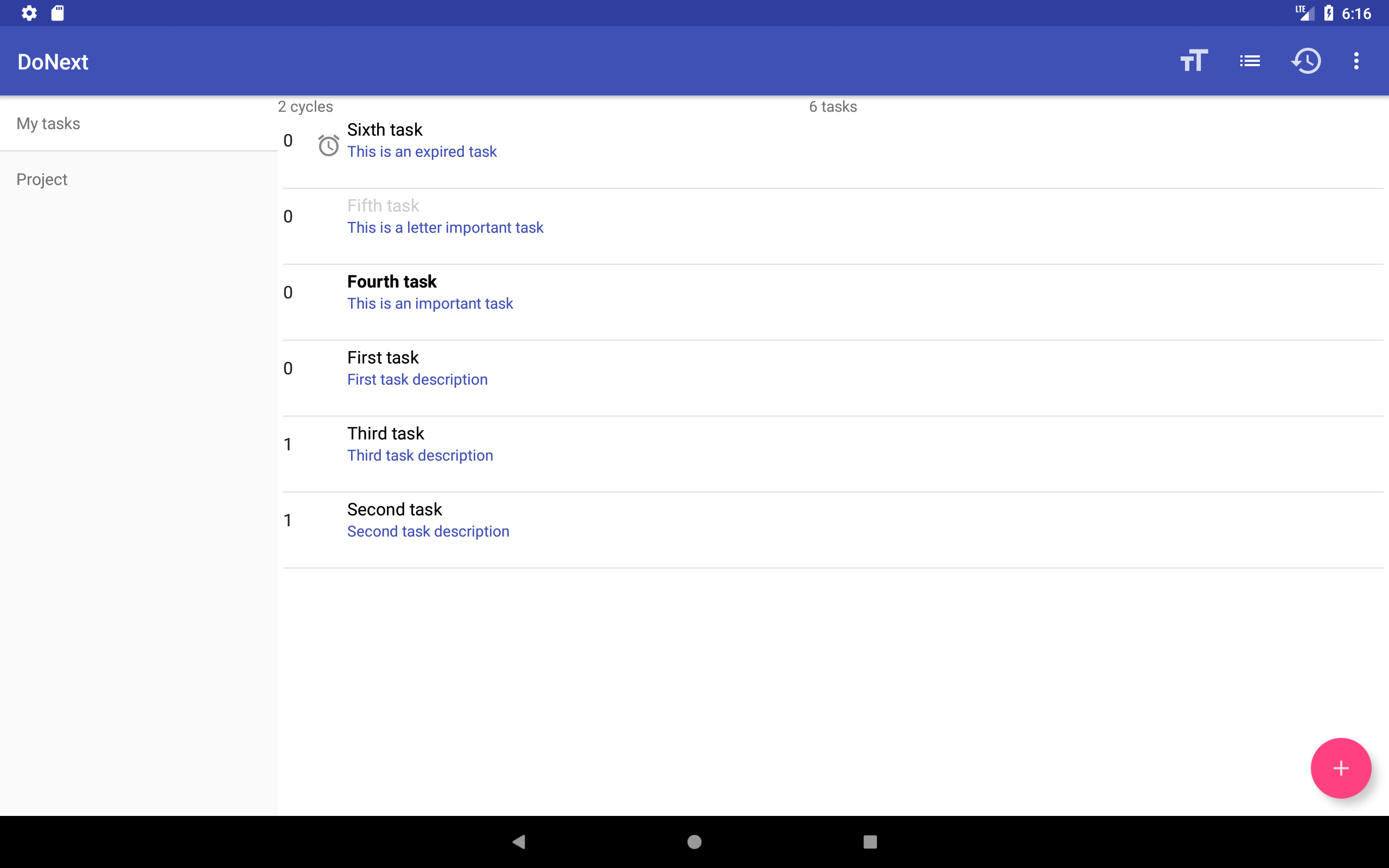Click the alarm clock icon on Sixth task

pos(328,145)
